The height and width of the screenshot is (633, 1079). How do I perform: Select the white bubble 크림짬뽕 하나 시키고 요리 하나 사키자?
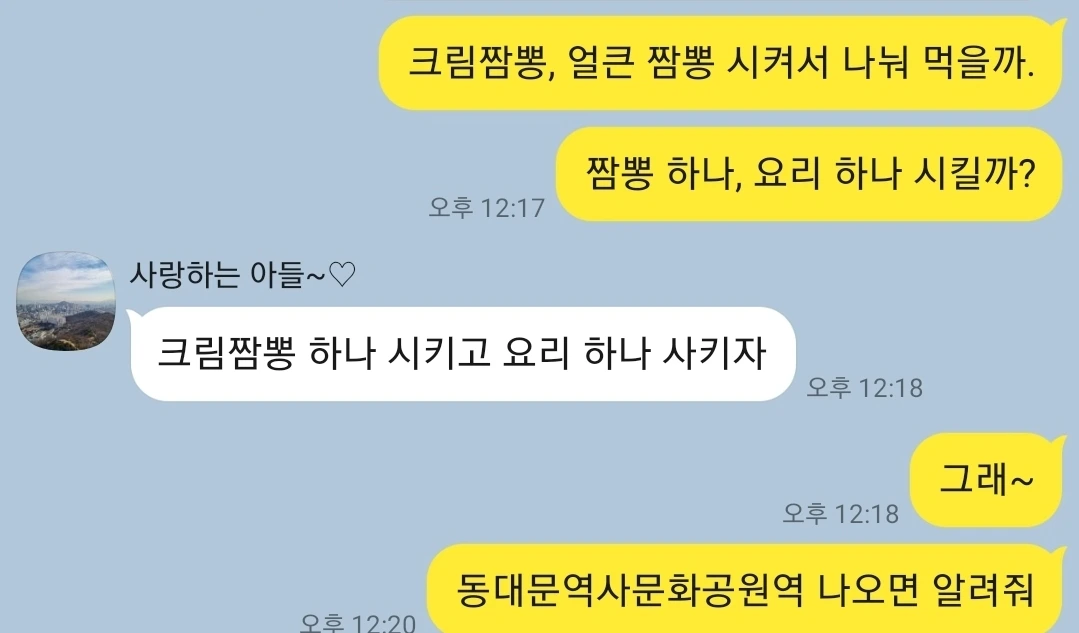click(462, 354)
